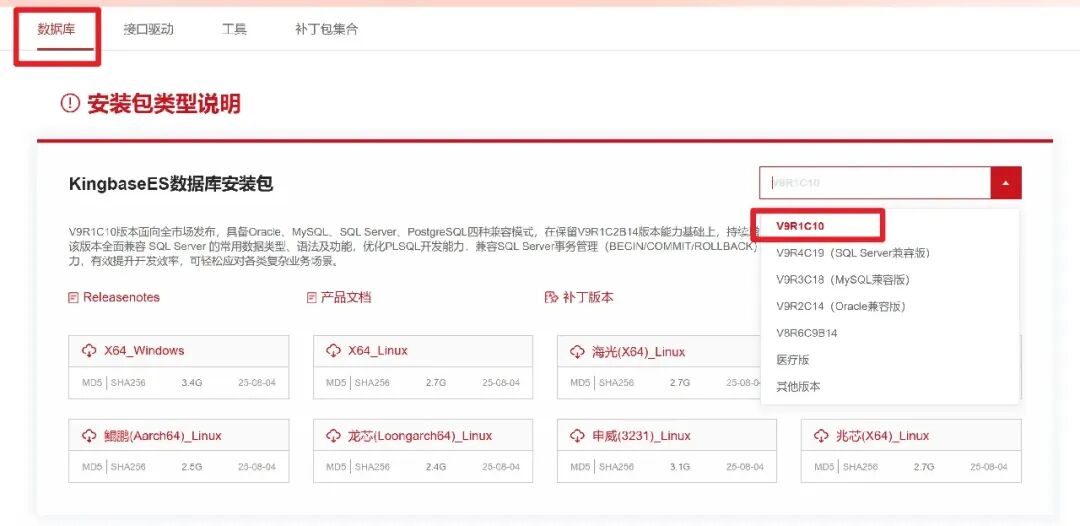The image size is (1080, 526).
Task: Collapse the version dropdown arrow button
Action: point(1006,183)
